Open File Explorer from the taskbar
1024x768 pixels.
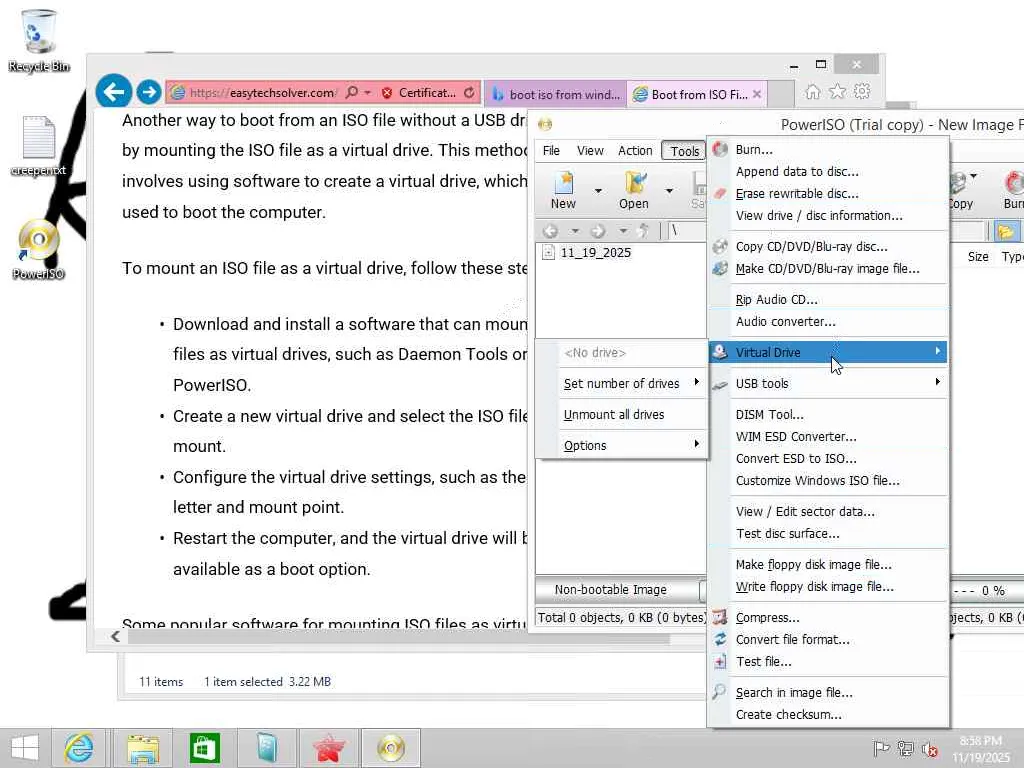pyautogui.click(x=142, y=748)
